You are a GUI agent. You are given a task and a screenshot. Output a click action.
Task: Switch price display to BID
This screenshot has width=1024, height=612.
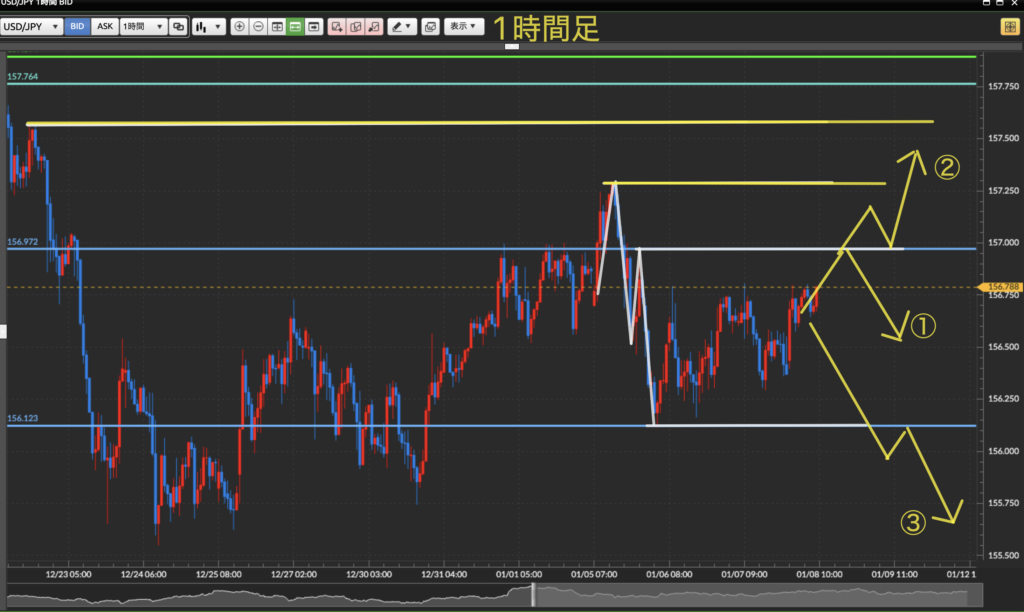click(x=77, y=27)
